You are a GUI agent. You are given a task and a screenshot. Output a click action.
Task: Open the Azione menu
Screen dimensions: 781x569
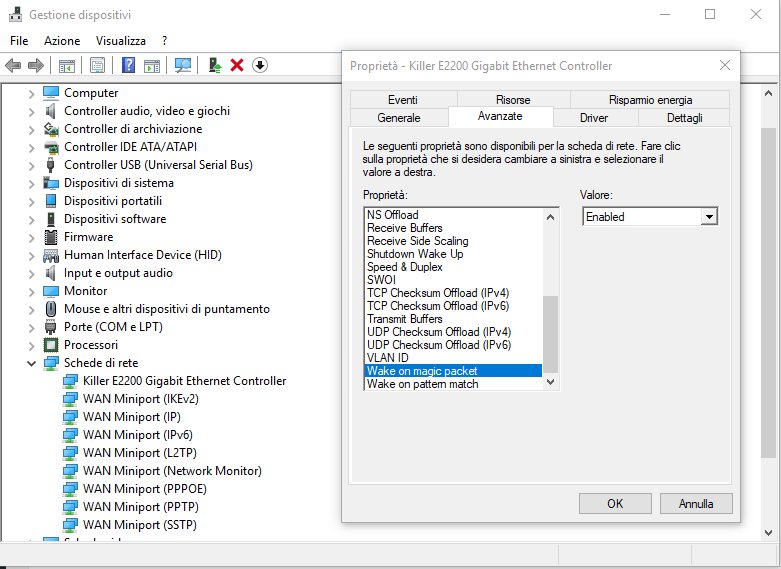(62, 41)
